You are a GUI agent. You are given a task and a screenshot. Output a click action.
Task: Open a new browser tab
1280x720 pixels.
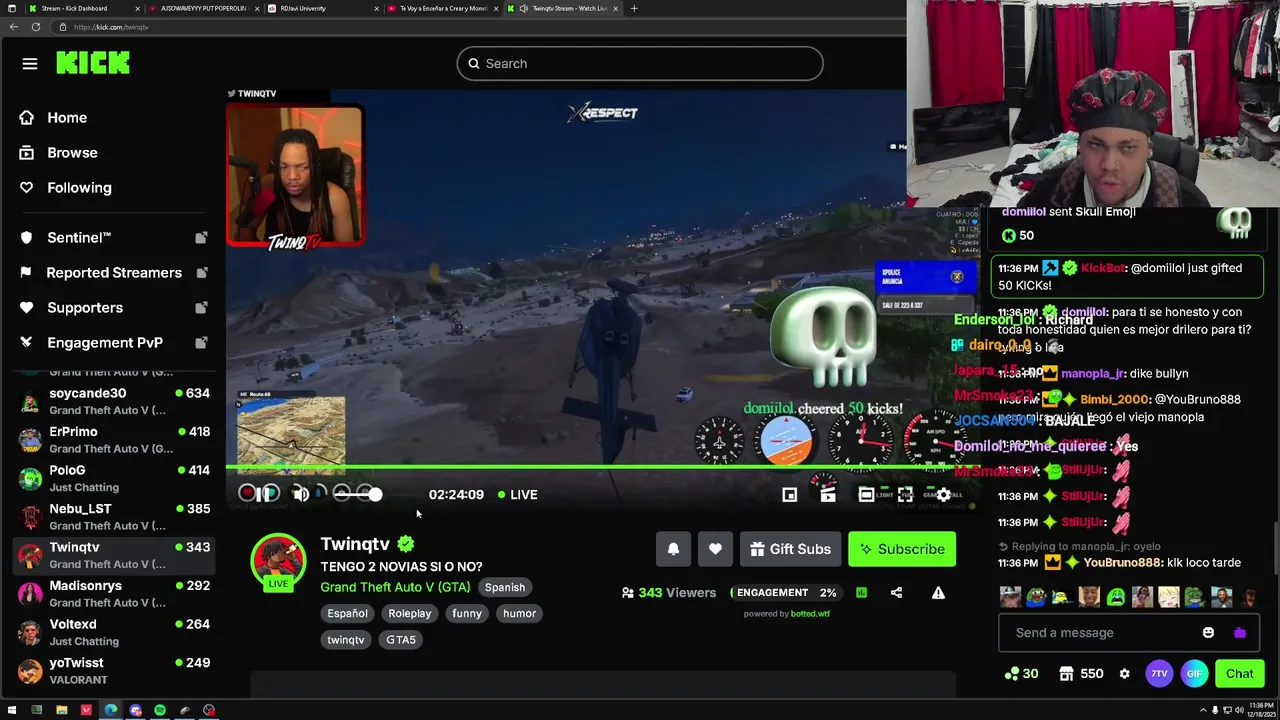click(634, 8)
